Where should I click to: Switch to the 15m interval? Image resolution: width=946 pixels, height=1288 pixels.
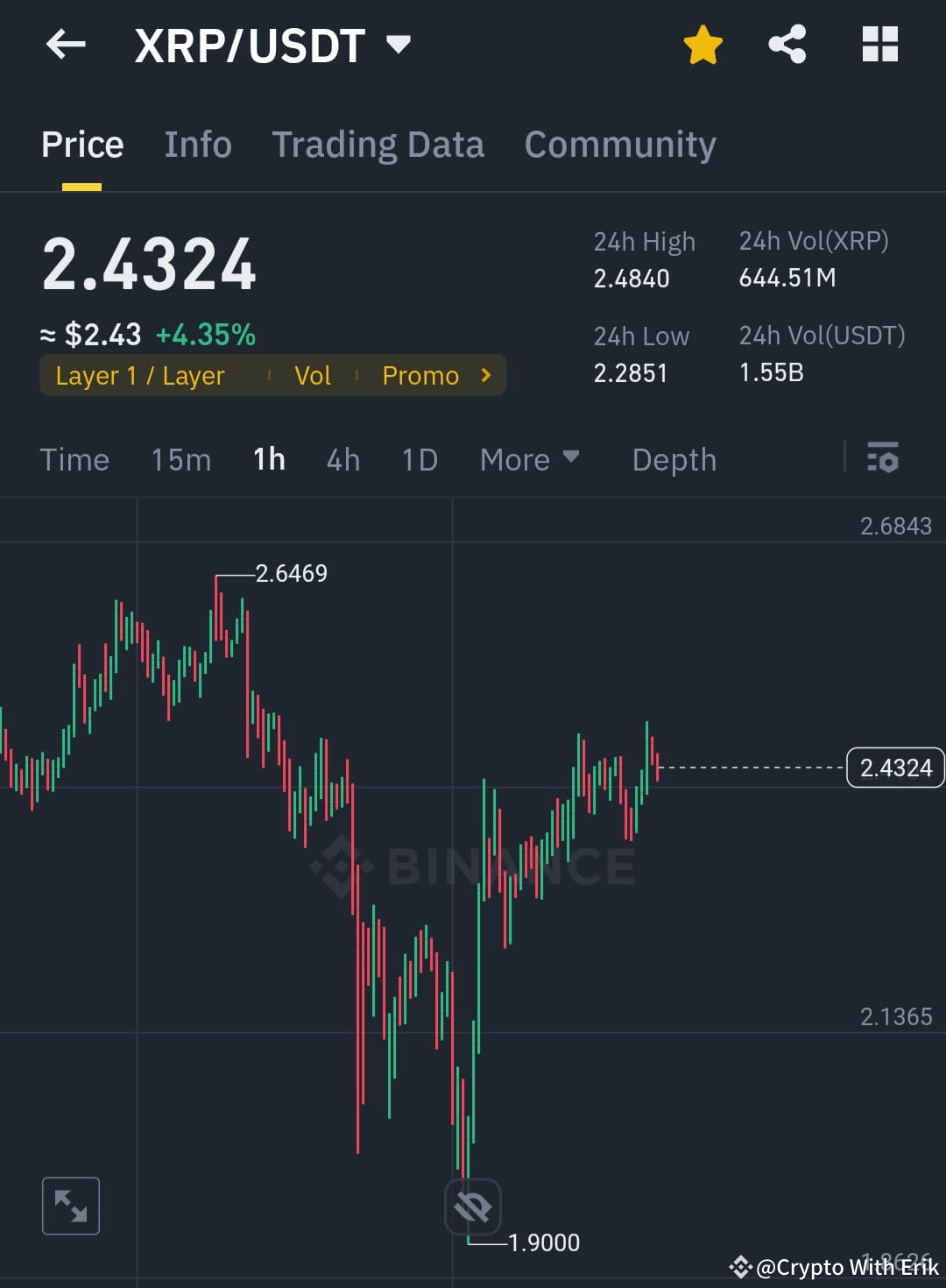tap(180, 458)
